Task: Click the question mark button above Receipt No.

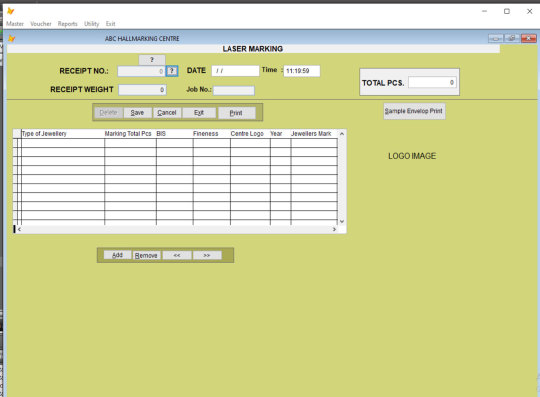Action: (152, 60)
